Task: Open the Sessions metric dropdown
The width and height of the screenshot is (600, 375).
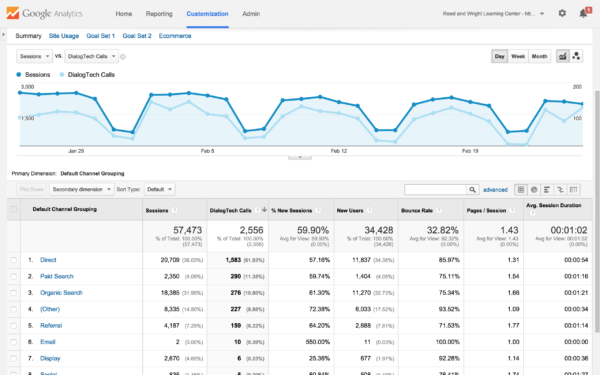Action: click(34, 56)
